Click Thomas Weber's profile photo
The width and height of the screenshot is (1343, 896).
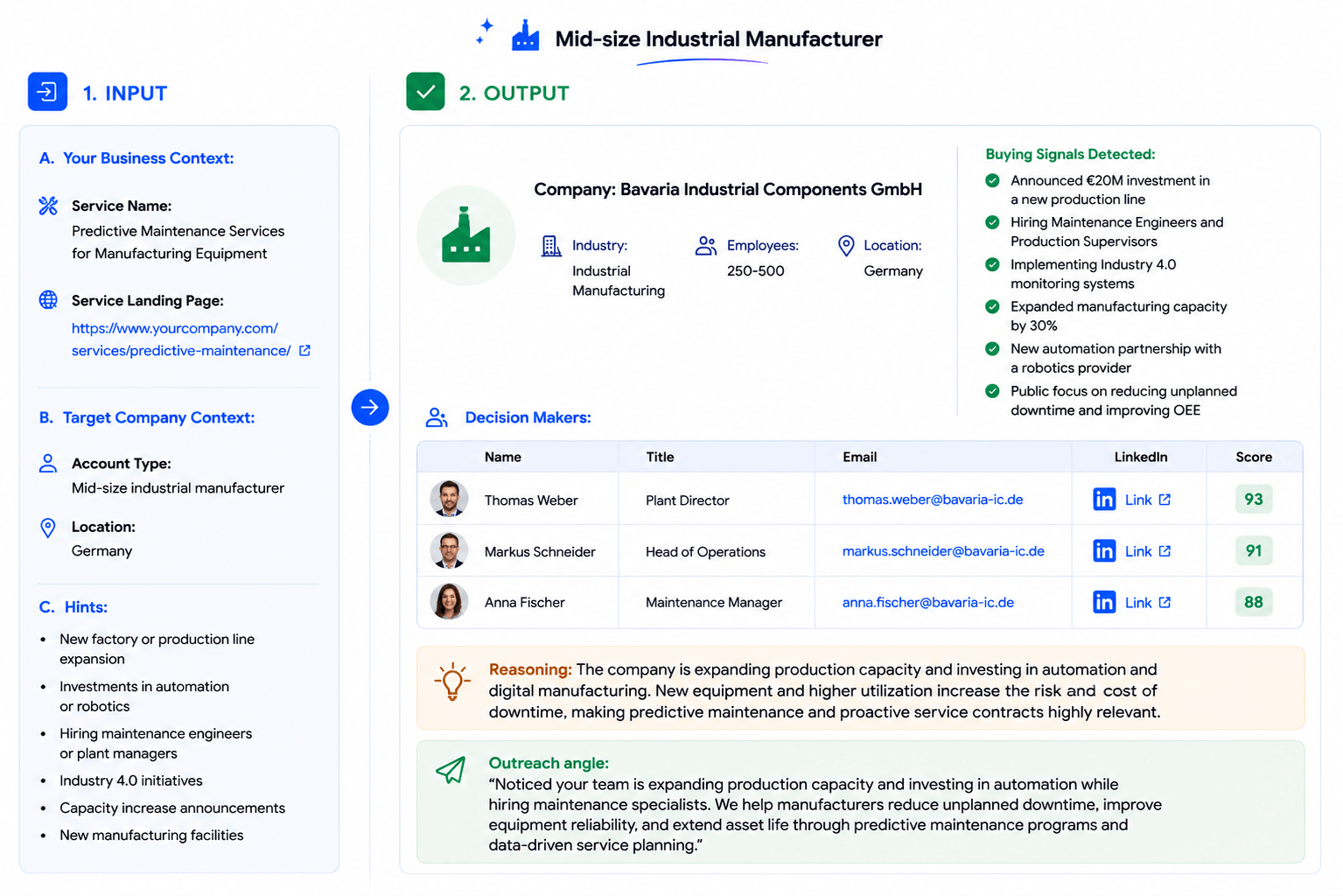pyautogui.click(x=449, y=499)
